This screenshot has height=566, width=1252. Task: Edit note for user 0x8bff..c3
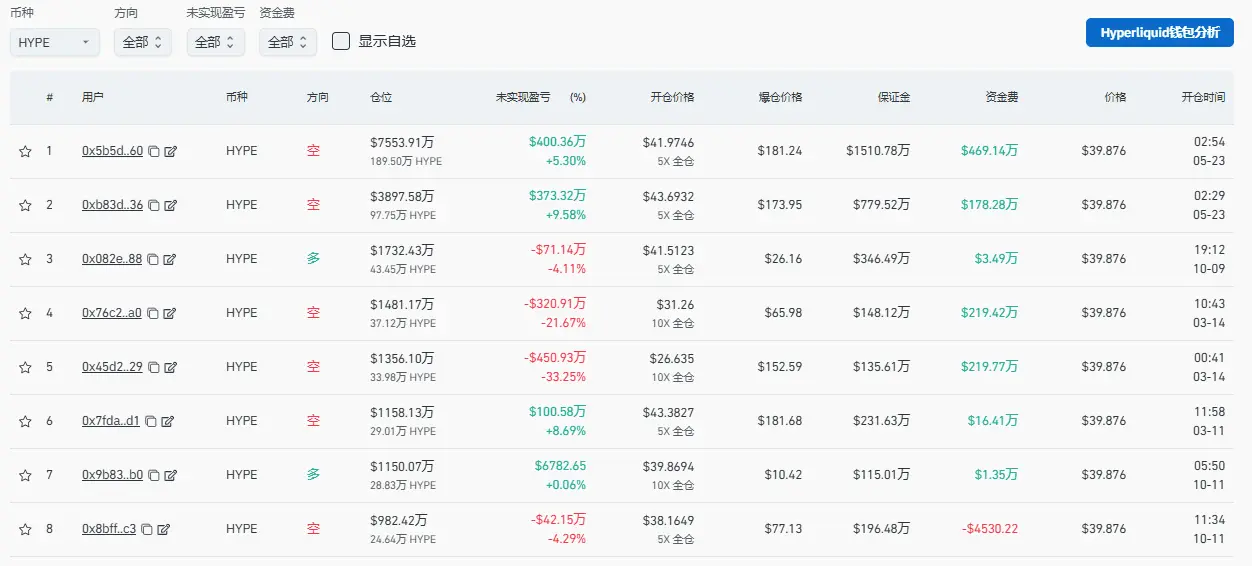[x=163, y=529]
